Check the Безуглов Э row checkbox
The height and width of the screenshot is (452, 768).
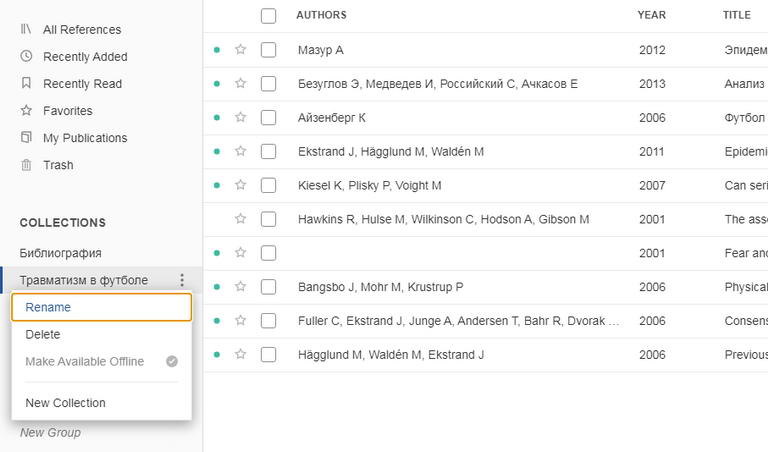[268, 83]
